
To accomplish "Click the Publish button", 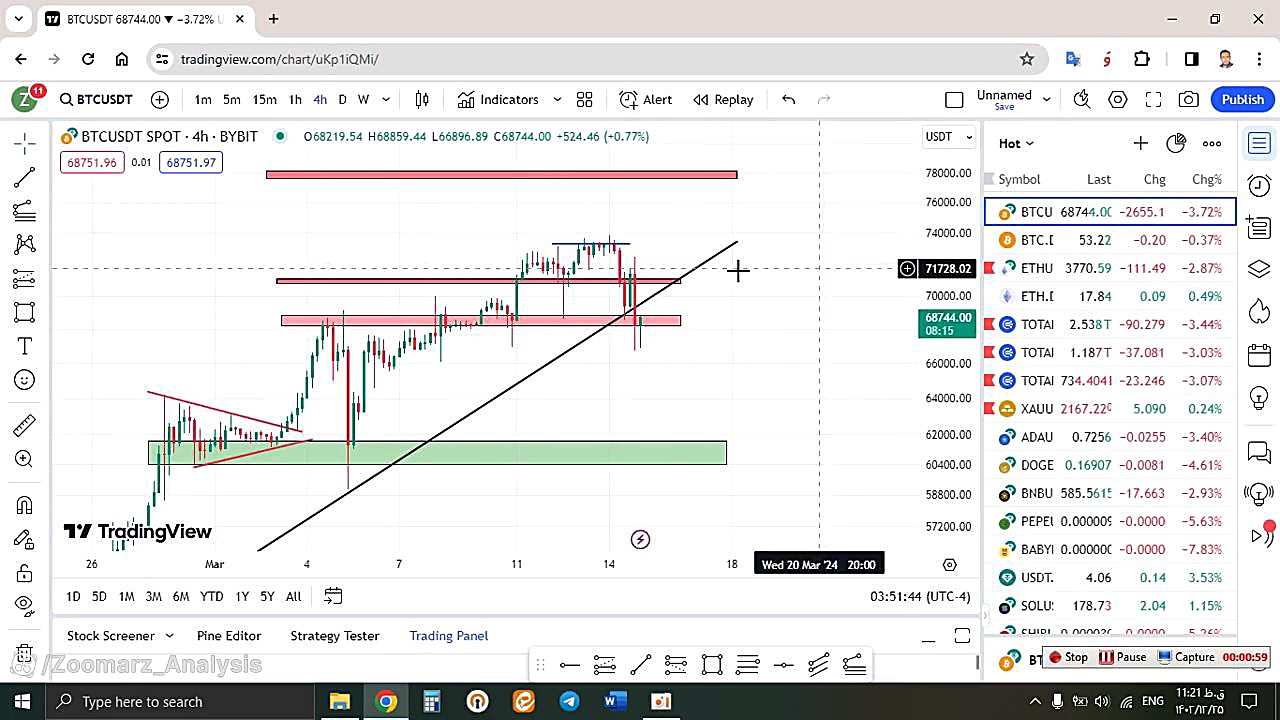I will [x=1242, y=99].
